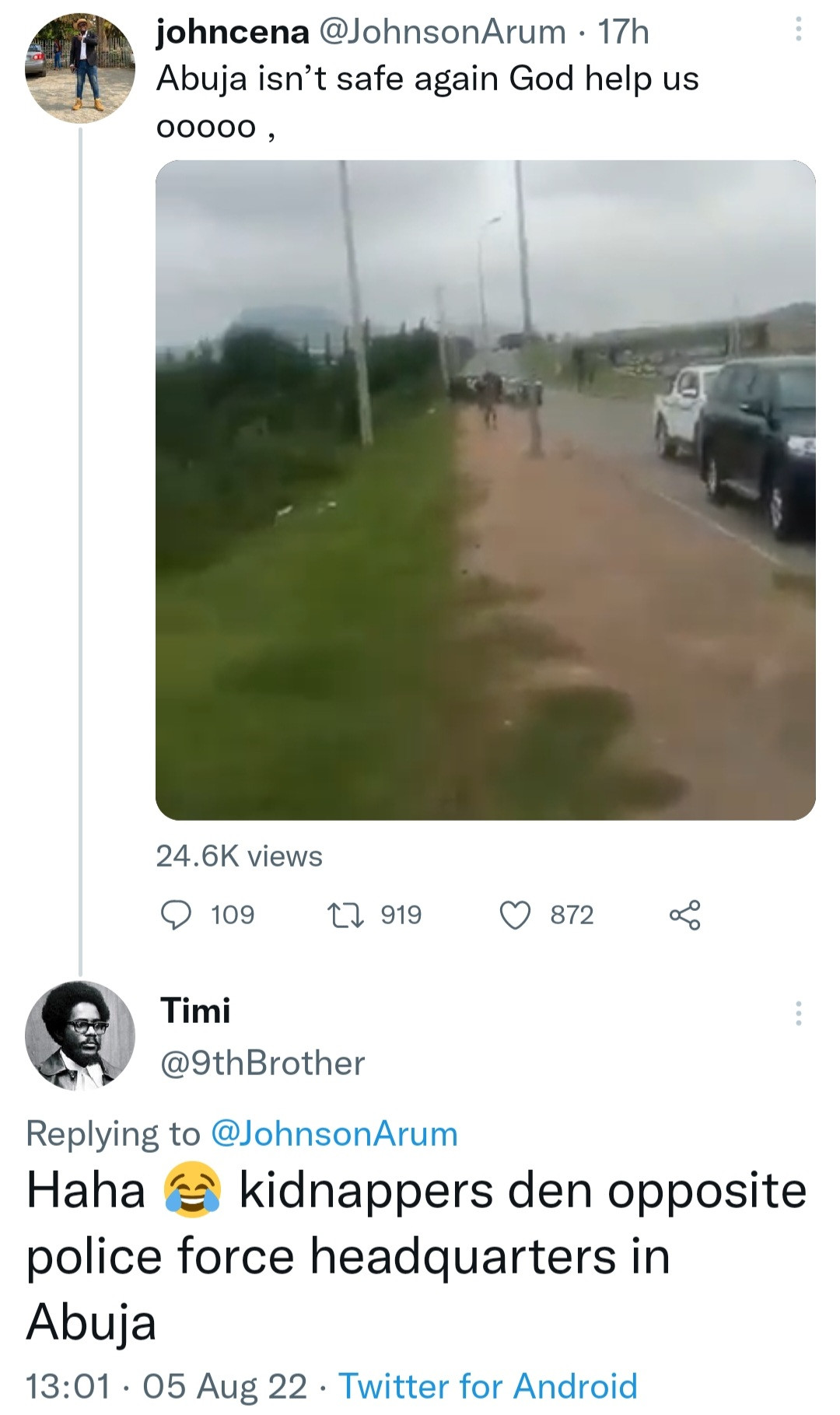
Task: Open johncena's profile picture
Action: pos(80,68)
